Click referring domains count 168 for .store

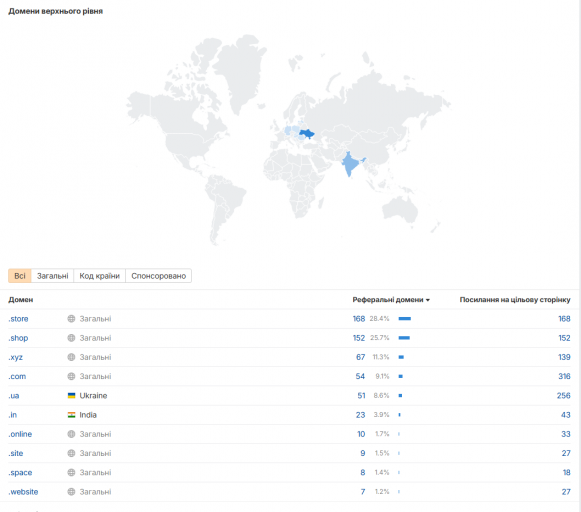pos(359,319)
